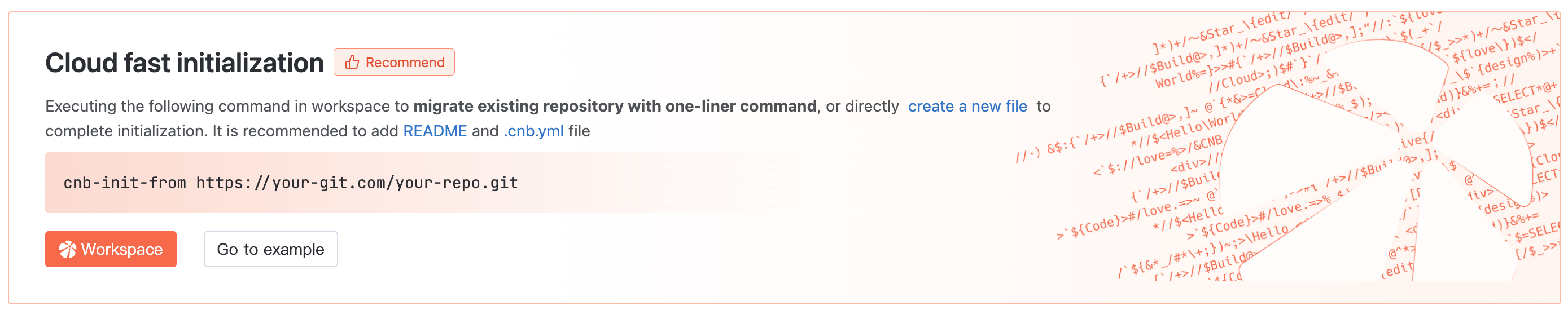
Task: Click the "or directly" text before link
Action: [862, 107]
